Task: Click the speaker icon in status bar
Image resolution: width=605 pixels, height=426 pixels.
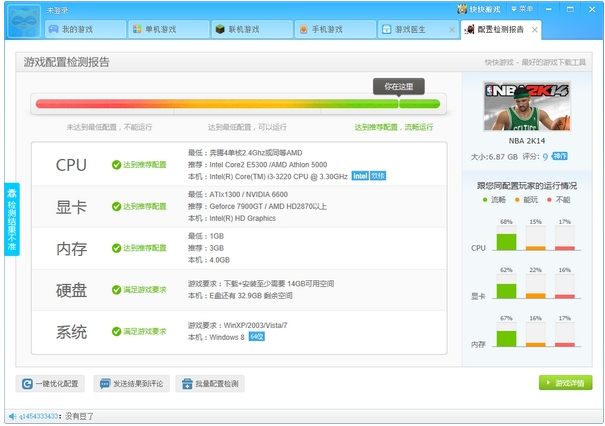Action: click(x=11, y=415)
